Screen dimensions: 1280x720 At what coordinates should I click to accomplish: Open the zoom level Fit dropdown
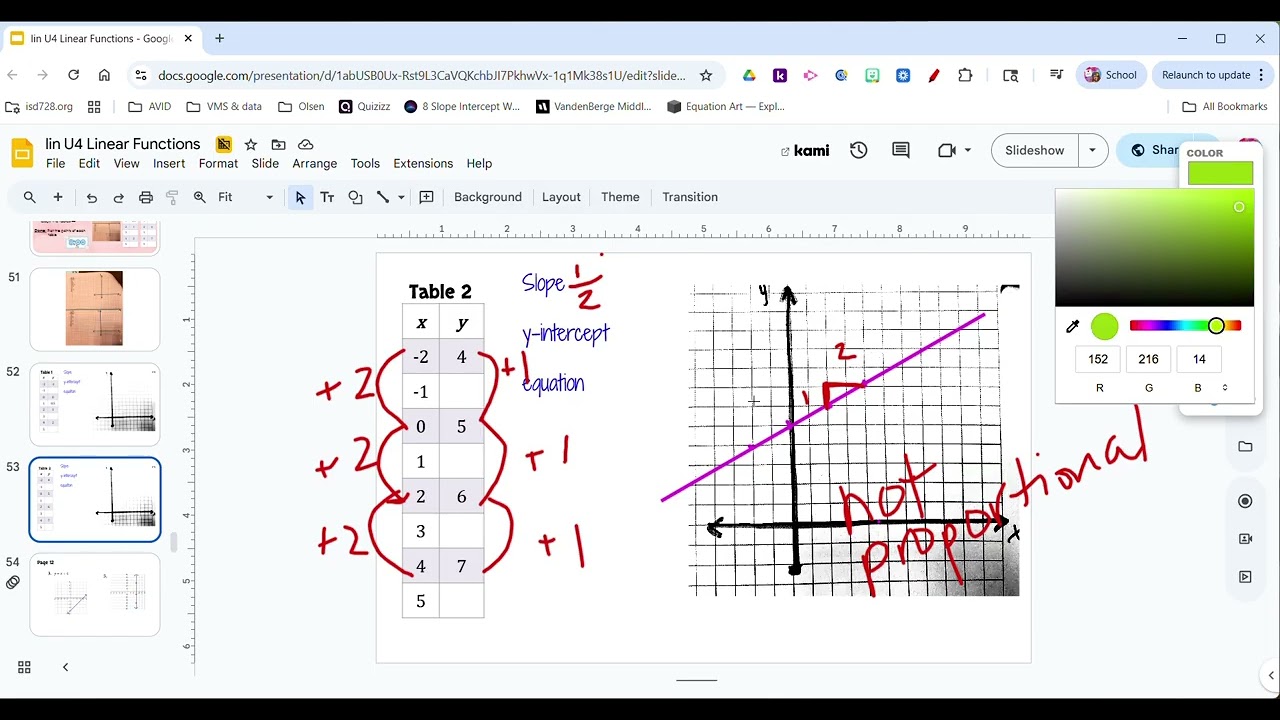[x=245, y=197]
